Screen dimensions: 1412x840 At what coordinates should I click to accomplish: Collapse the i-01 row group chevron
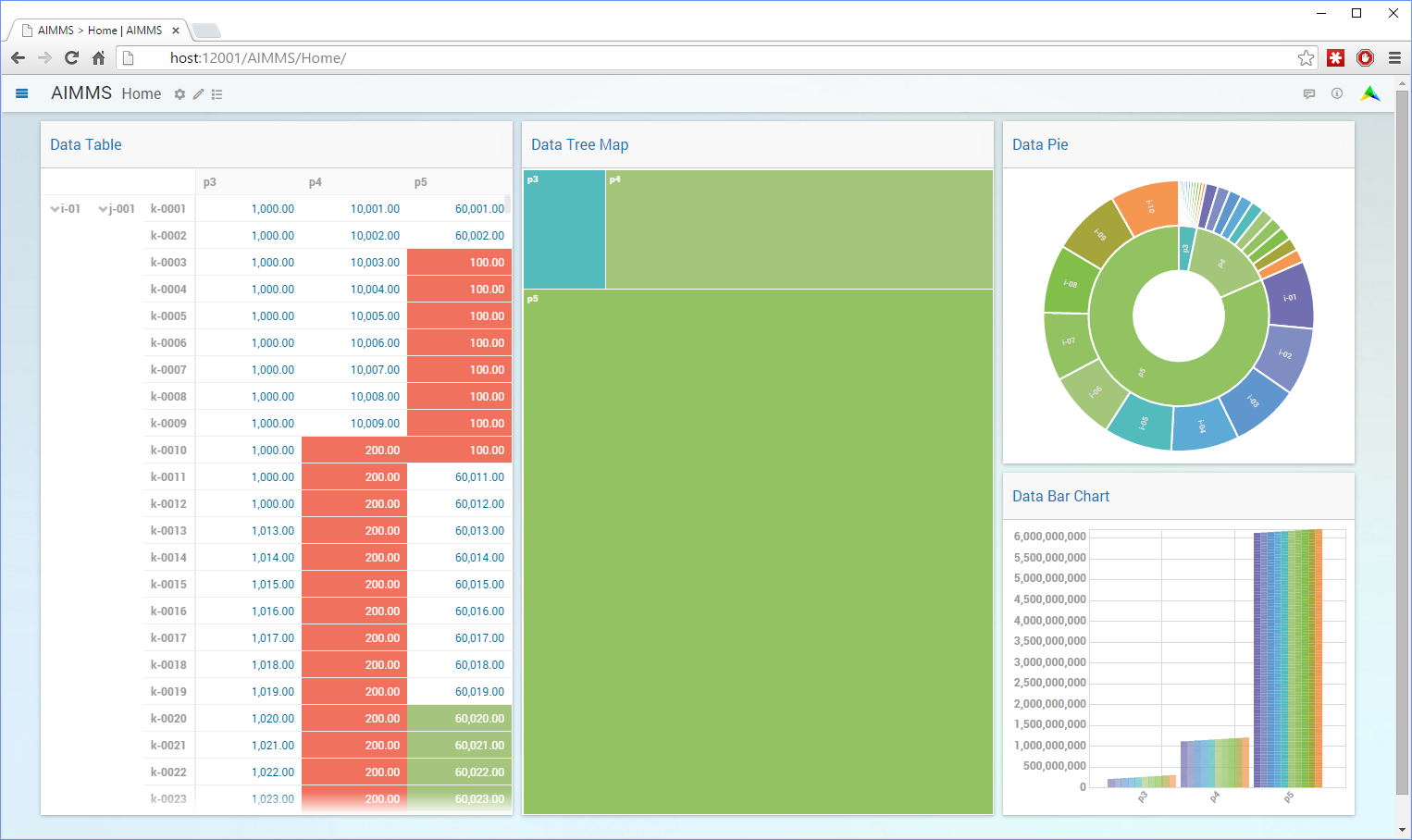click(55, 209)
